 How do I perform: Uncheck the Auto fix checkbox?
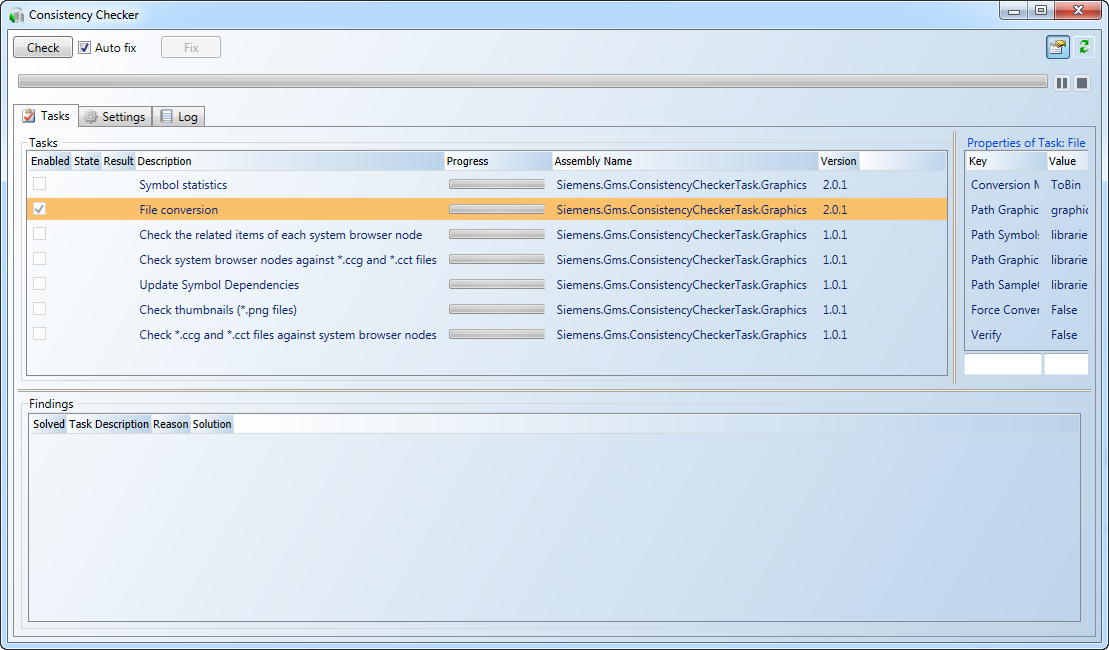point(85,47)
